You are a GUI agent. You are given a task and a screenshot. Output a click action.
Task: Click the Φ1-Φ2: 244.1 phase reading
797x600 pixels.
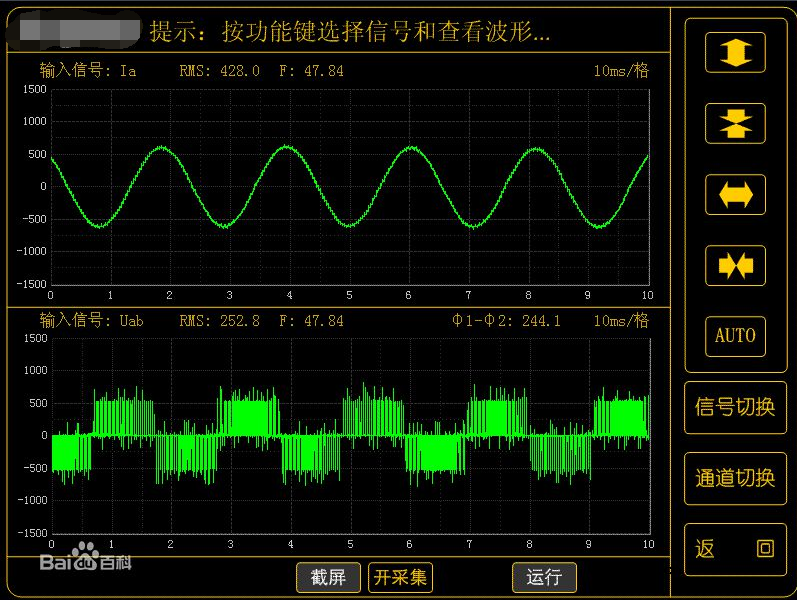[506, 321]
